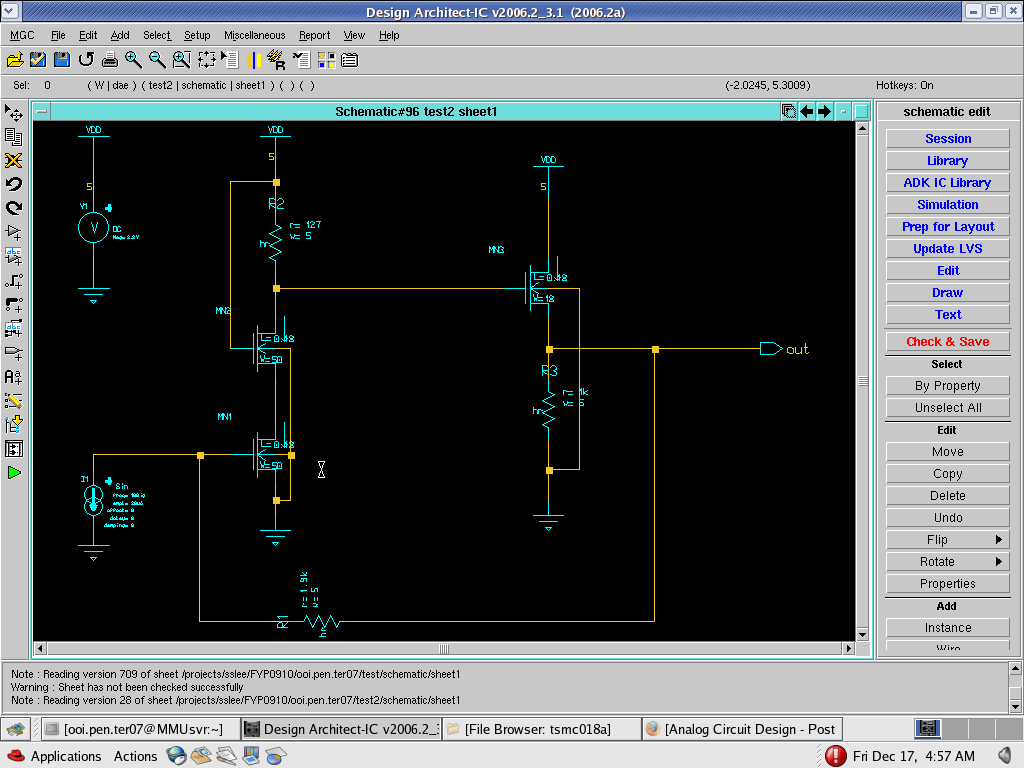
Task: Click the out port symbol in schematic
Action: coord(770,349)
